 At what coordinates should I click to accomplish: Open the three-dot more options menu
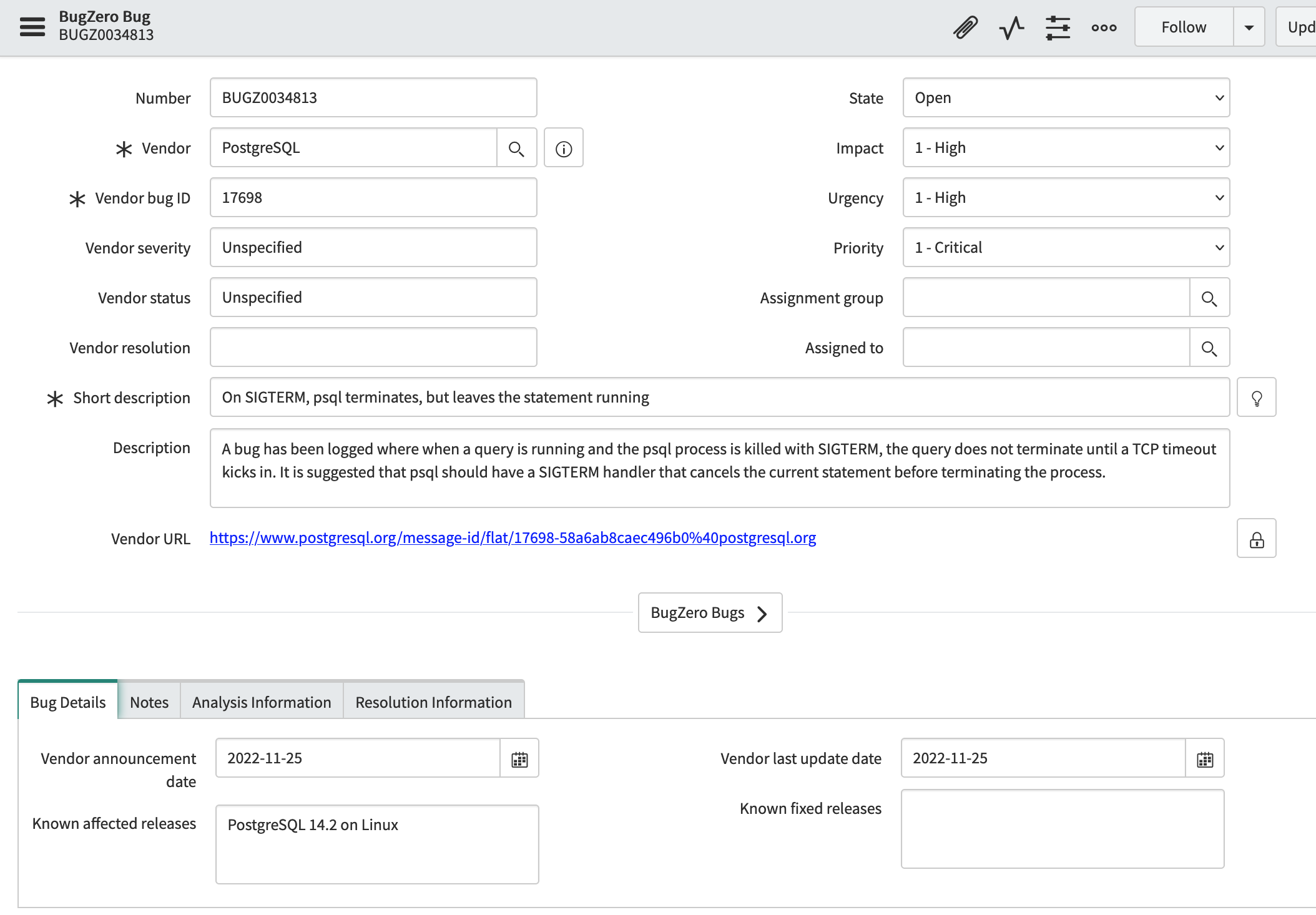pos(1104,27)
